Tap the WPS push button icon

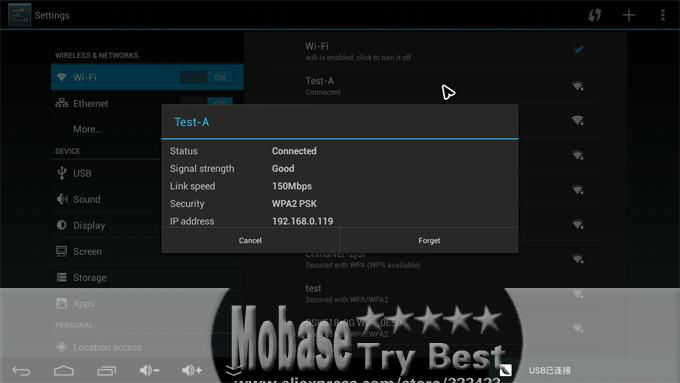click(x=595, y=15)
